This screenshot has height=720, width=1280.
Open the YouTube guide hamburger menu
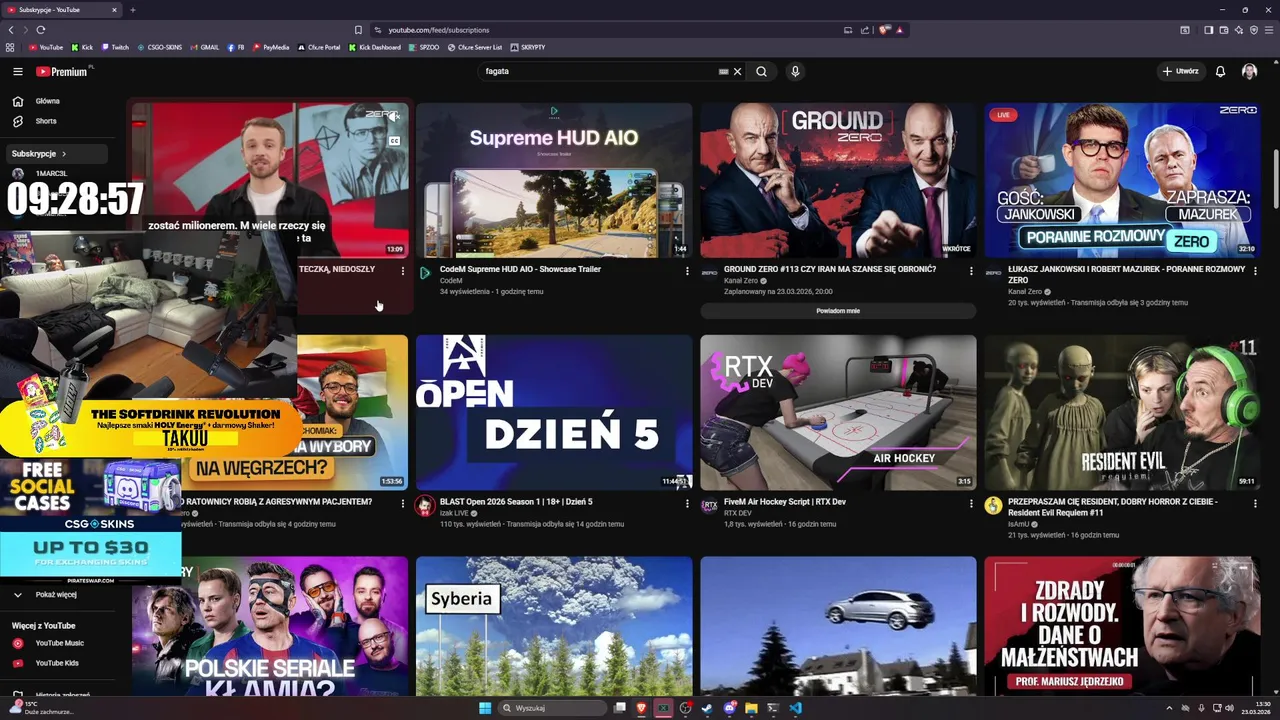(x=17, y=71)
